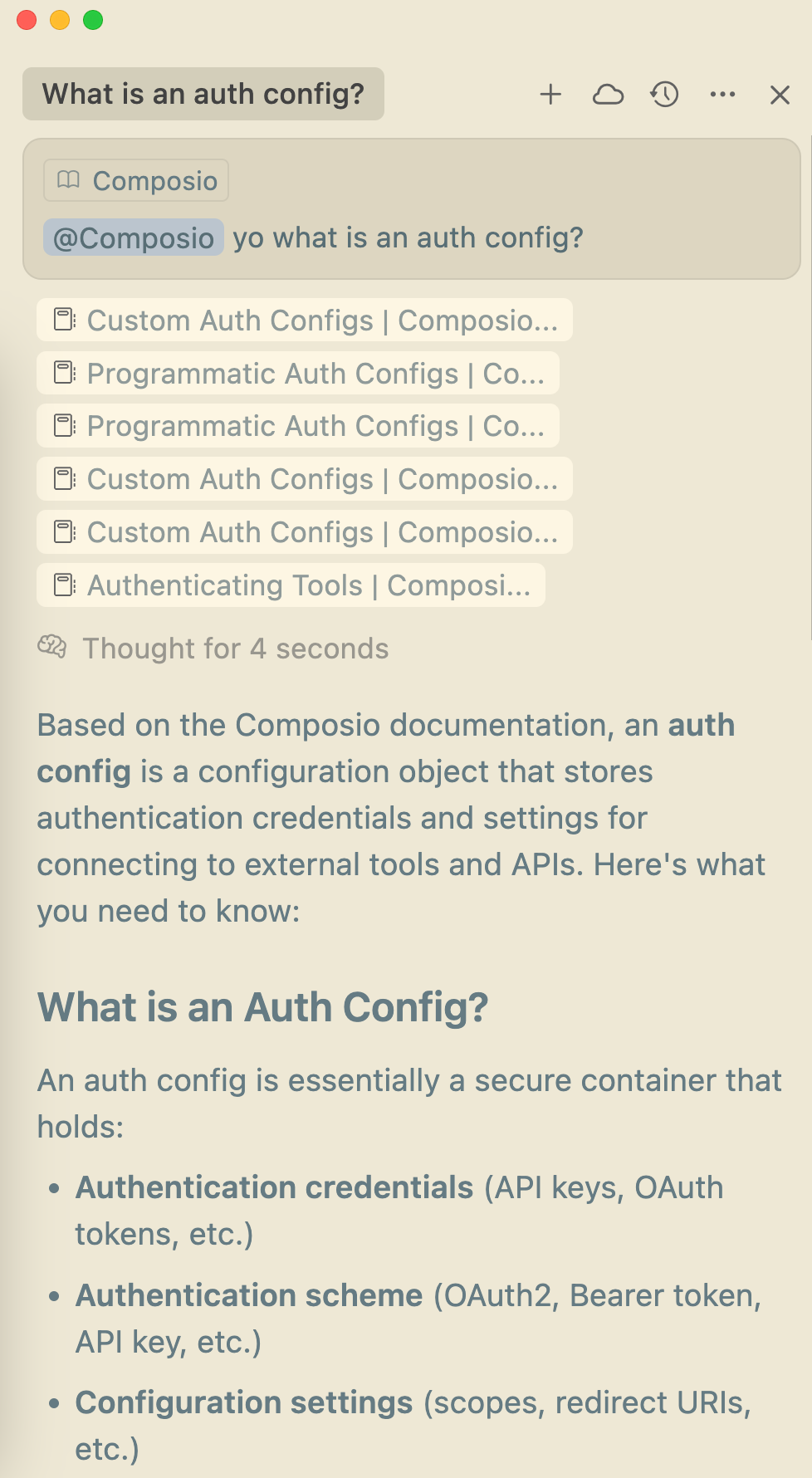
Task: Open the Authenticating Tools citation link
Action: (x=291, y=585)
